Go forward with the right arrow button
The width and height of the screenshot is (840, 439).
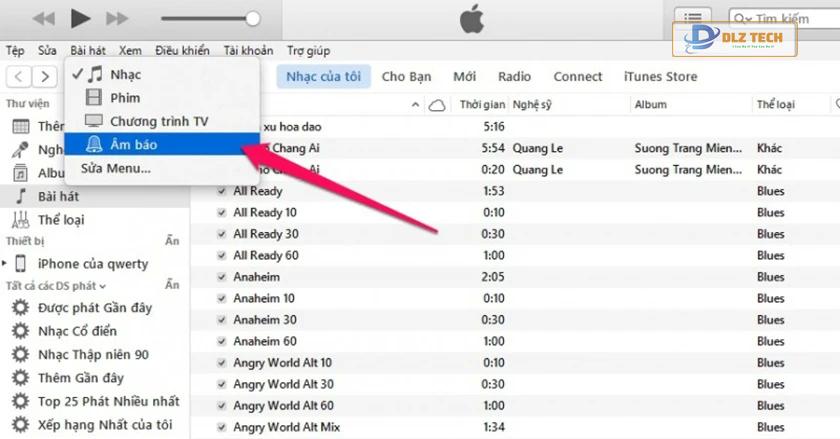[x=44, y=77]
